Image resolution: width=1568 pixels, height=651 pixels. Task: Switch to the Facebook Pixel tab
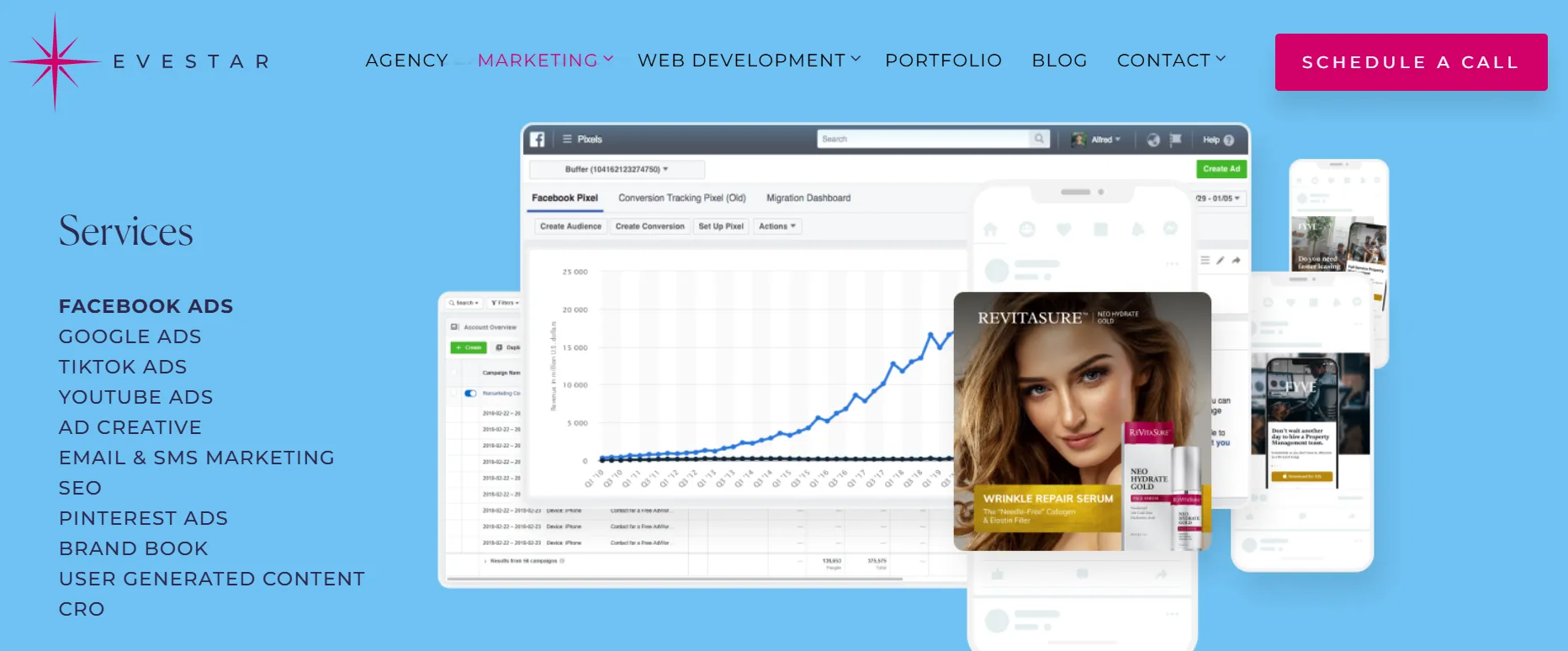click(564, 198)
